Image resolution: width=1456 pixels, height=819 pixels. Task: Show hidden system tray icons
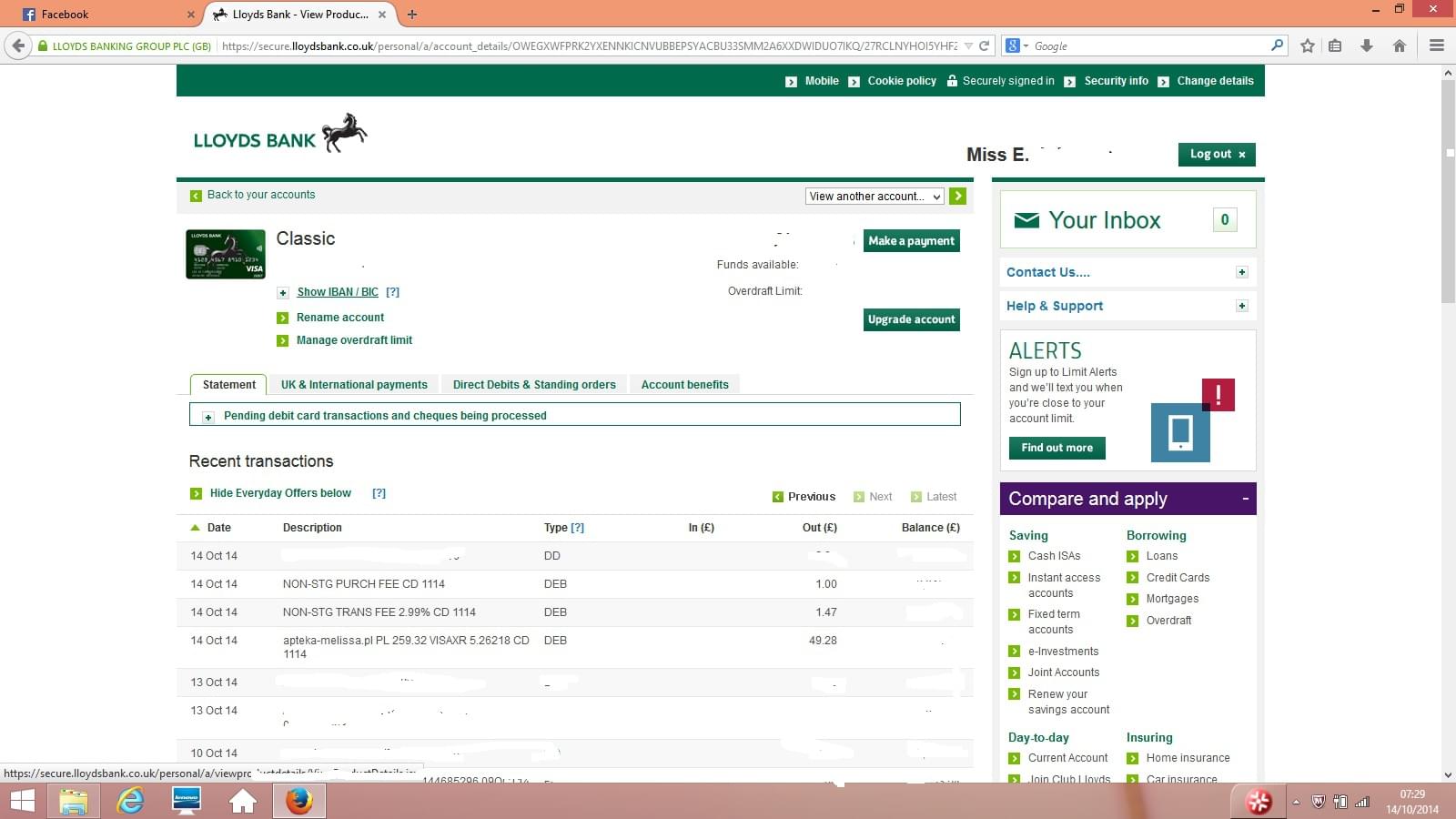click(x=1296, y=802)
